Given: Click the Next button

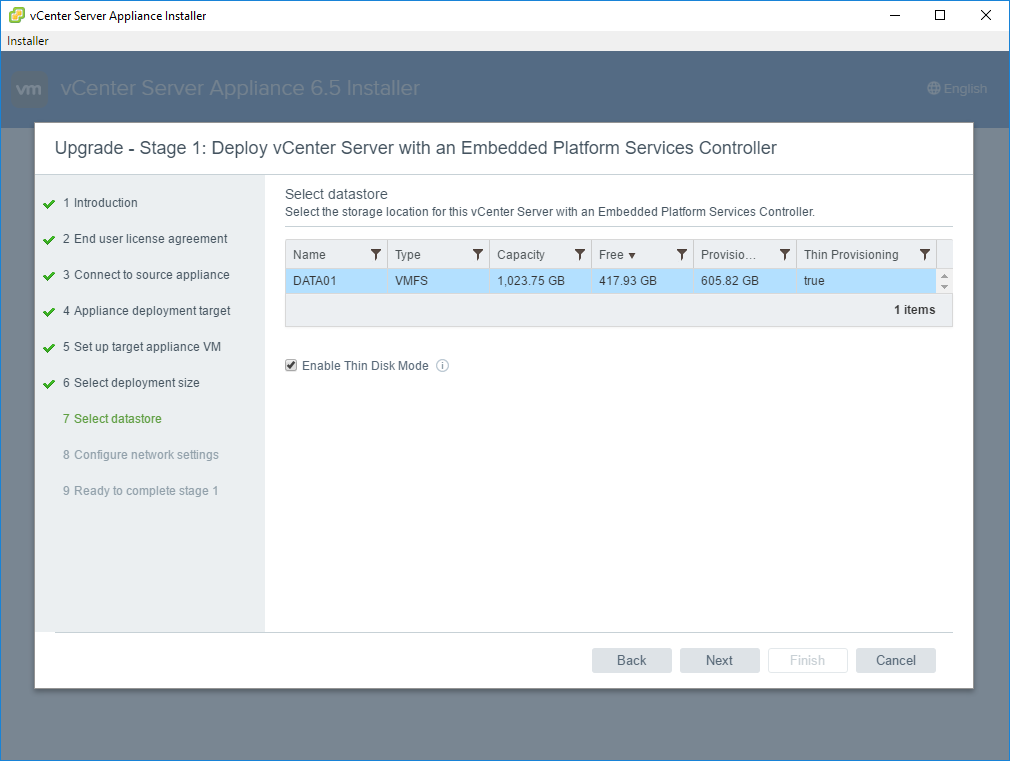Looking at the screenshot, I should pos(719,660).
